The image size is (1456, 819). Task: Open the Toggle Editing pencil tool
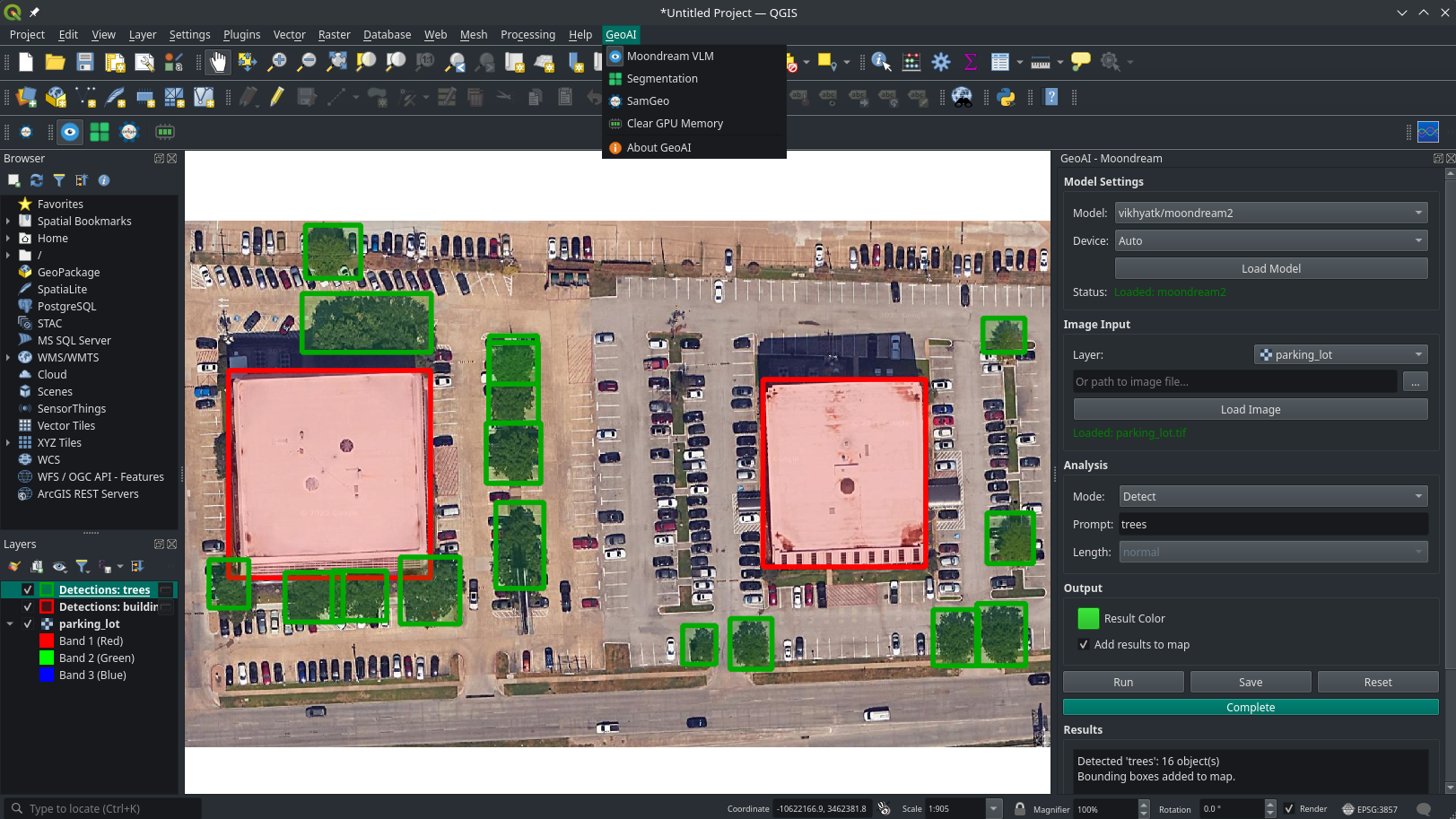276,97
